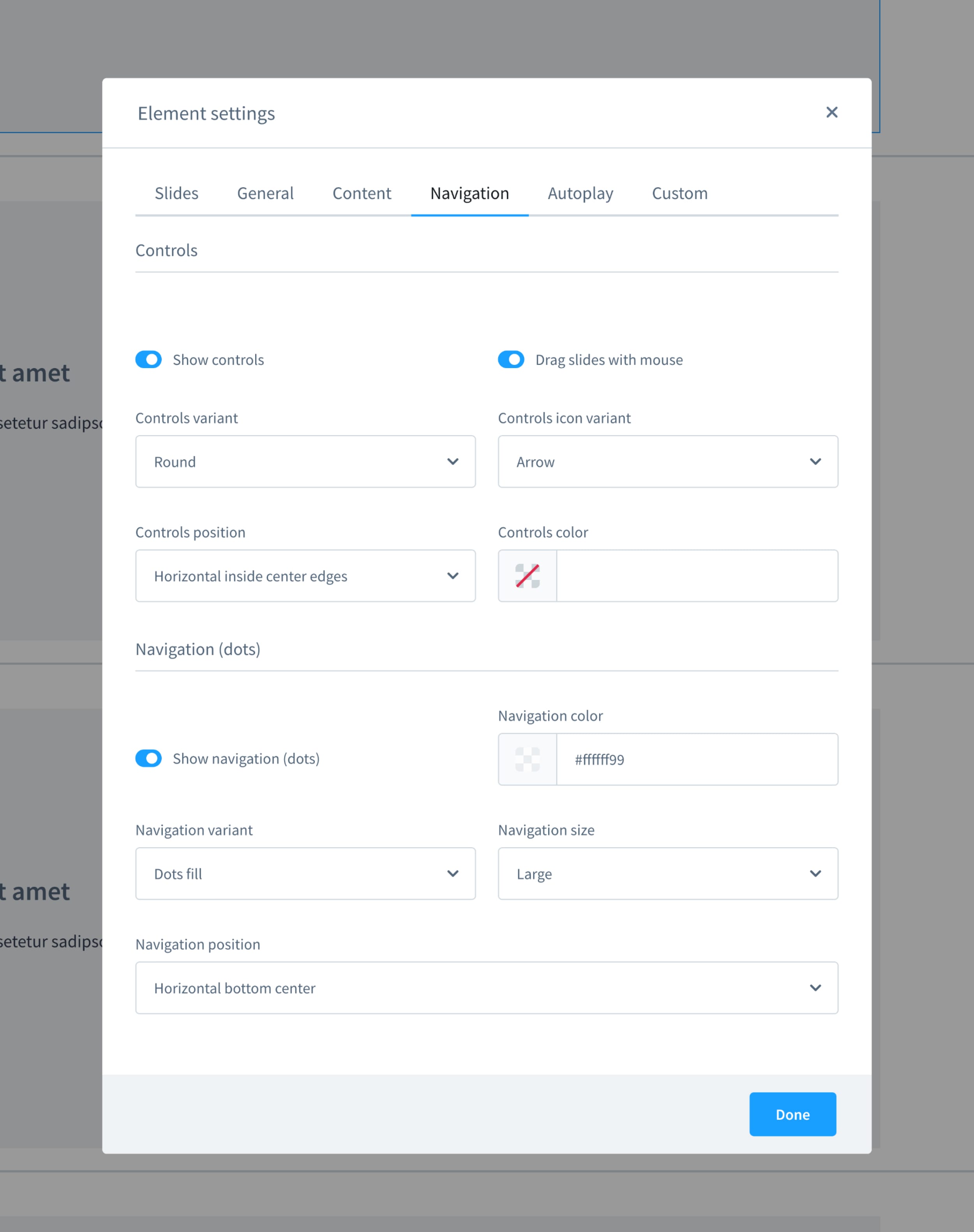This screenshot has height=1232, width=974.
Task: Disable Drag slides with mouse switch
Action: pyautogui.click(x=511, y=360)
